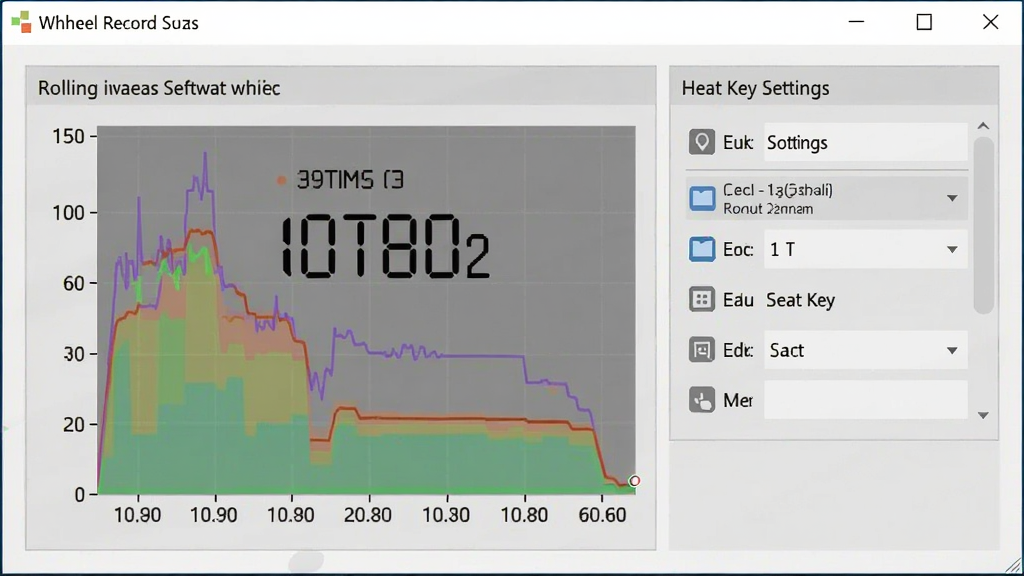The height and width of the screenshot is (576, 1024).
Task: Open the Edk Sact dropdown
Action: [952, 351]
